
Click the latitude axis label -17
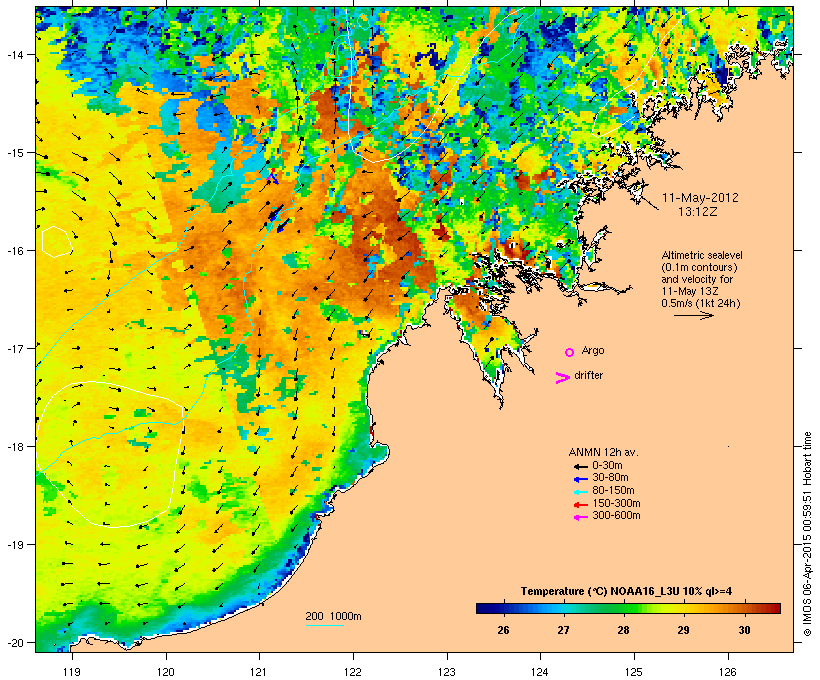coord(14,348)
